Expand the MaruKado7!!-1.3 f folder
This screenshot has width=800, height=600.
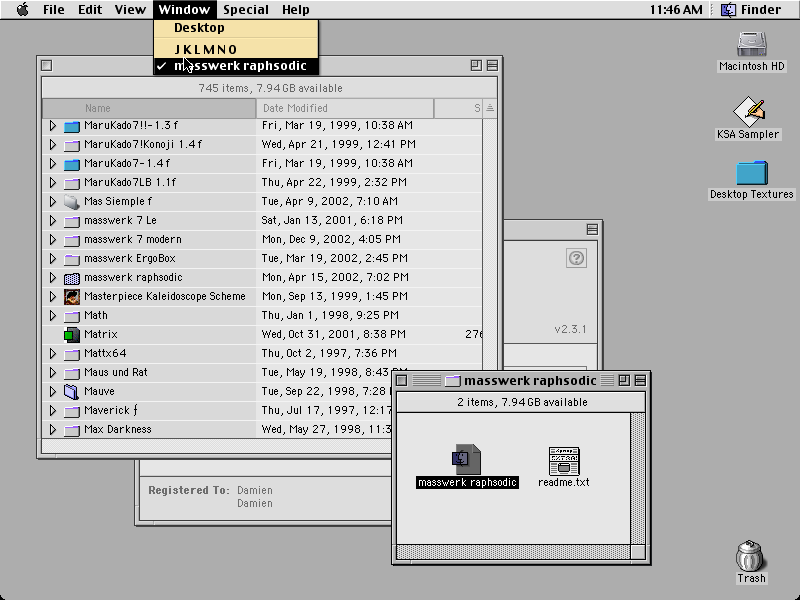(53, 125)
